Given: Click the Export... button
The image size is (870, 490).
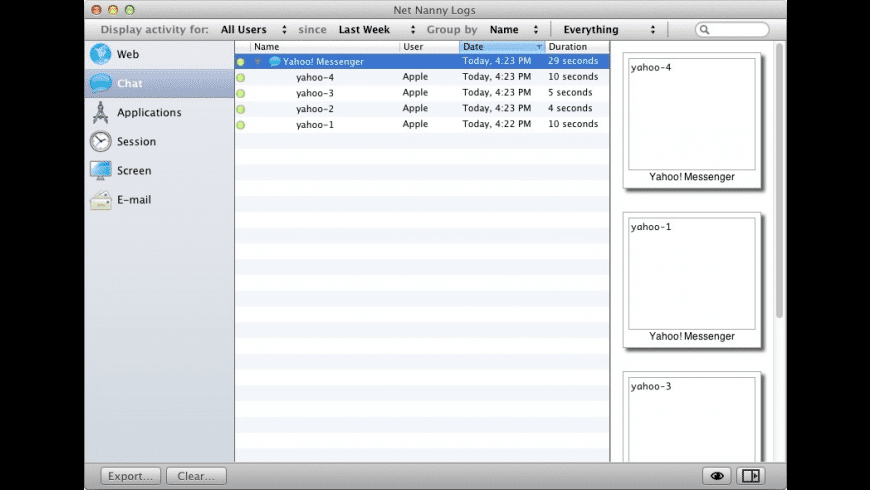Looking at the screenshot, I should point(130,476).
